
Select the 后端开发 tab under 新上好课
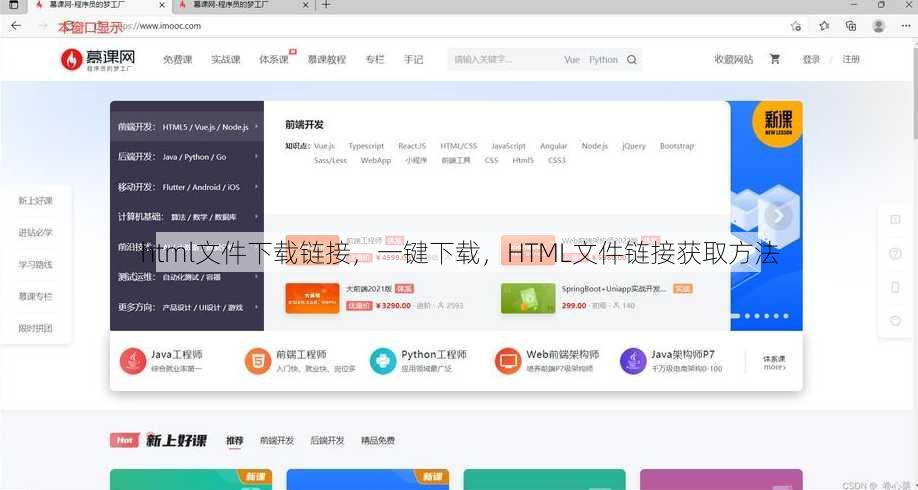click(327, 441)
